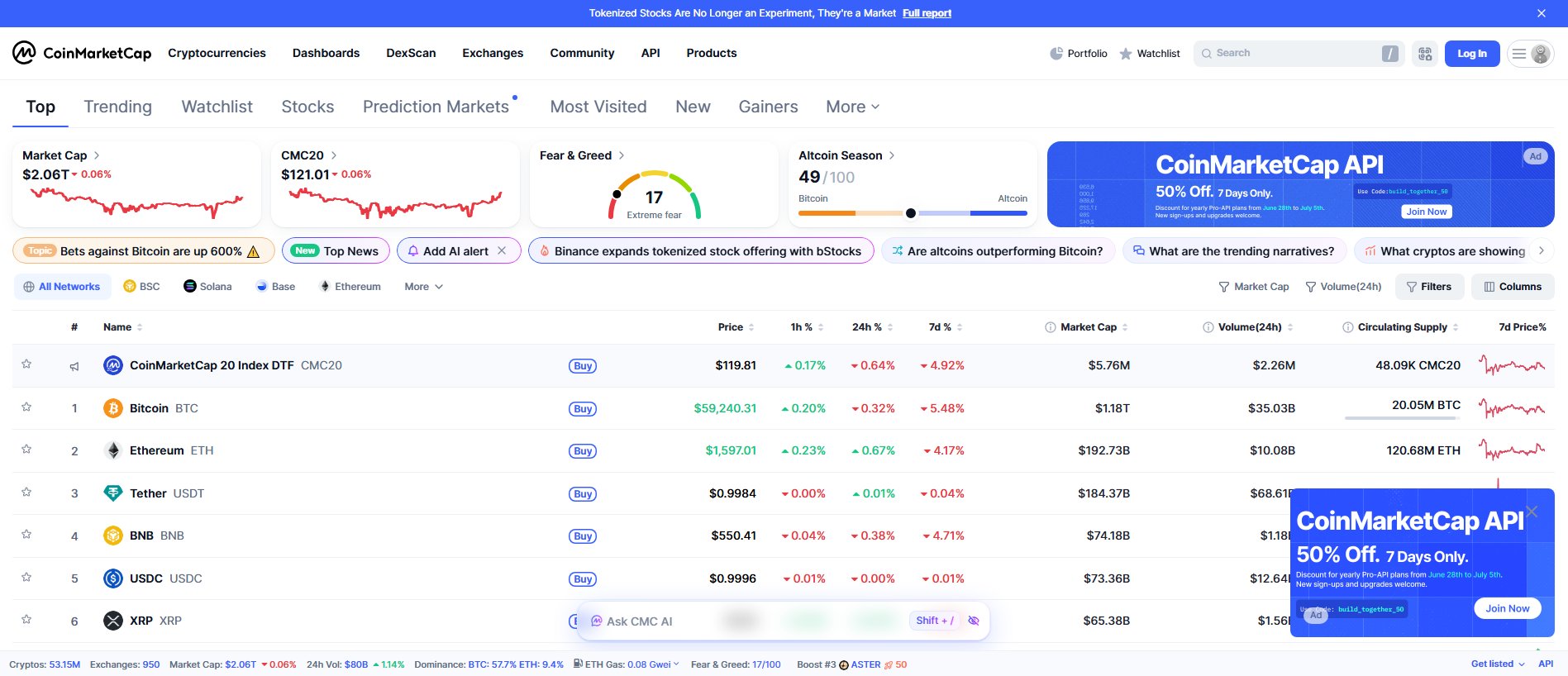Click the Log In button
Viewport: 1568px width, 676px height.
click(1472, 54)
